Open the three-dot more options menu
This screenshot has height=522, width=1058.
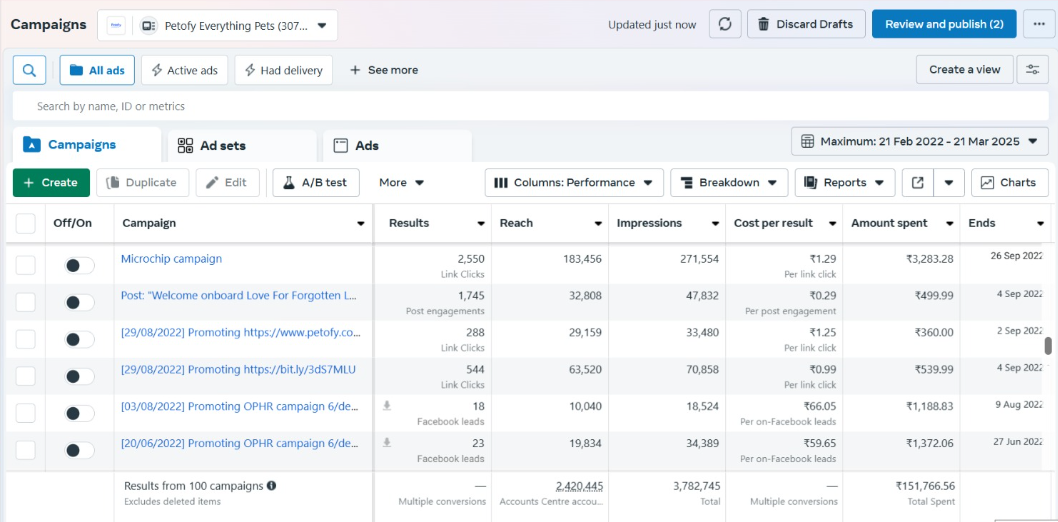[1039, 25]
